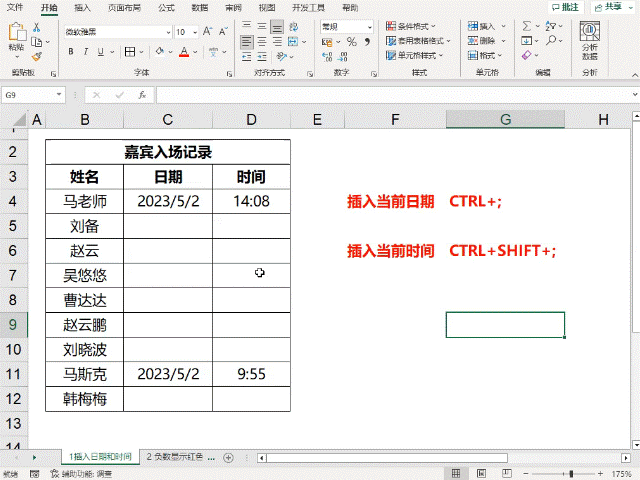The width and height of the screenshot is (640, 480).
Task: Open the borders dropdown arrow
Action: (x=141, y=52)
